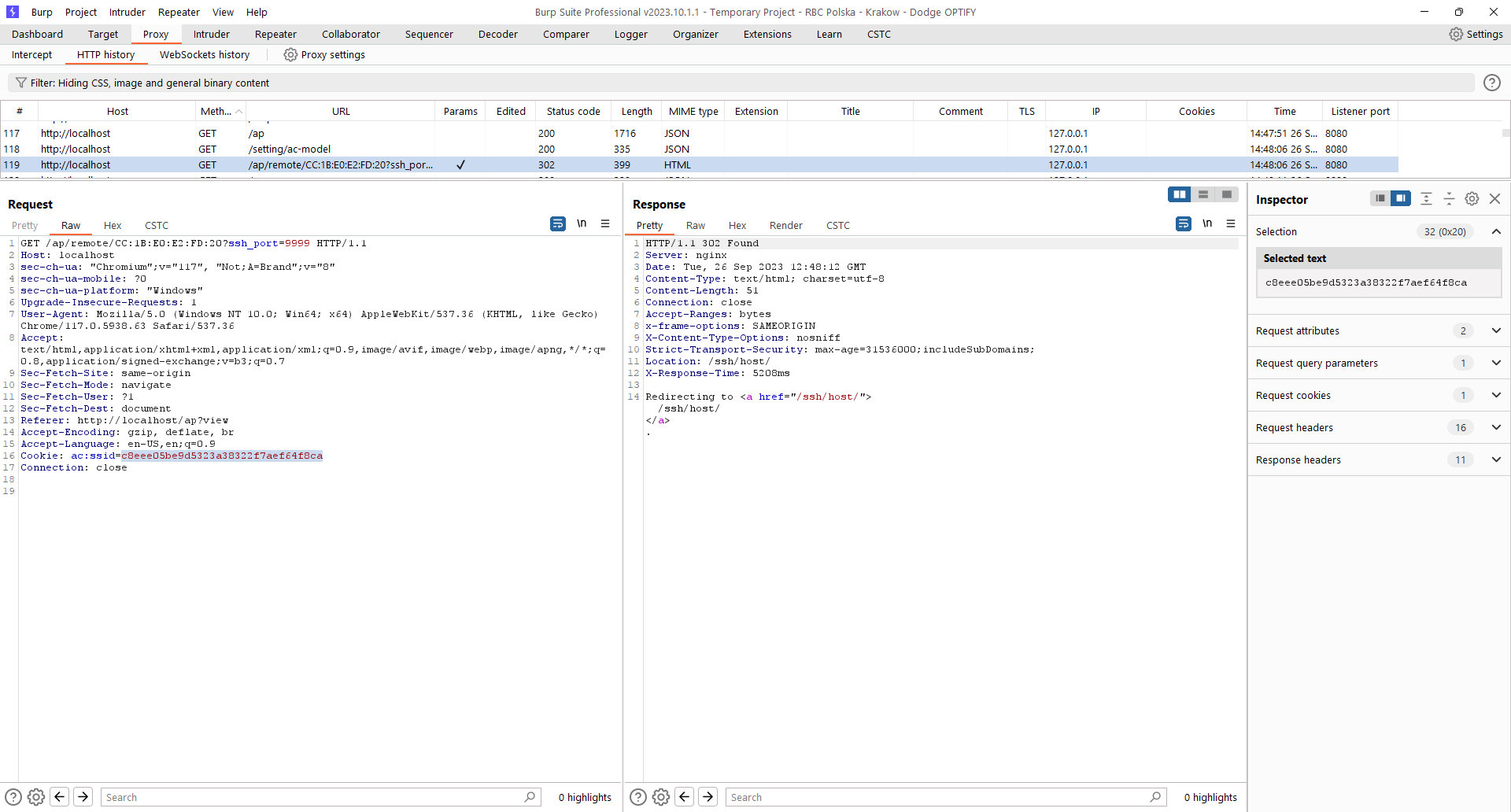Switch to the Repeater tab
Image resolution: width=1511 pixels, height=812 pixels.
(275, 34)
